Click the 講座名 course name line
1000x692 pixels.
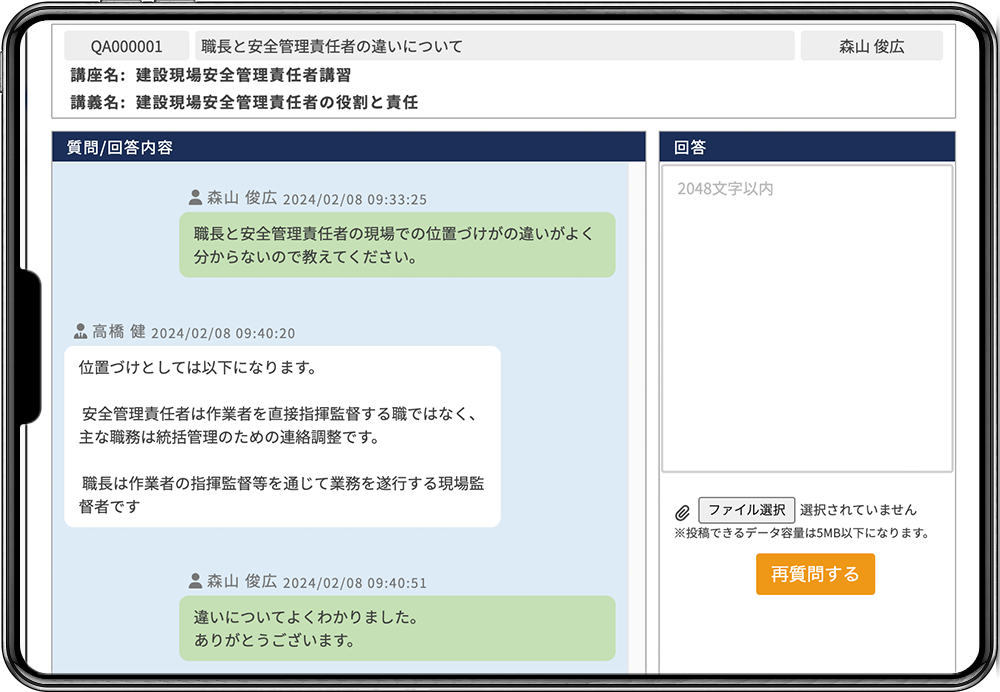coord(211,76)
